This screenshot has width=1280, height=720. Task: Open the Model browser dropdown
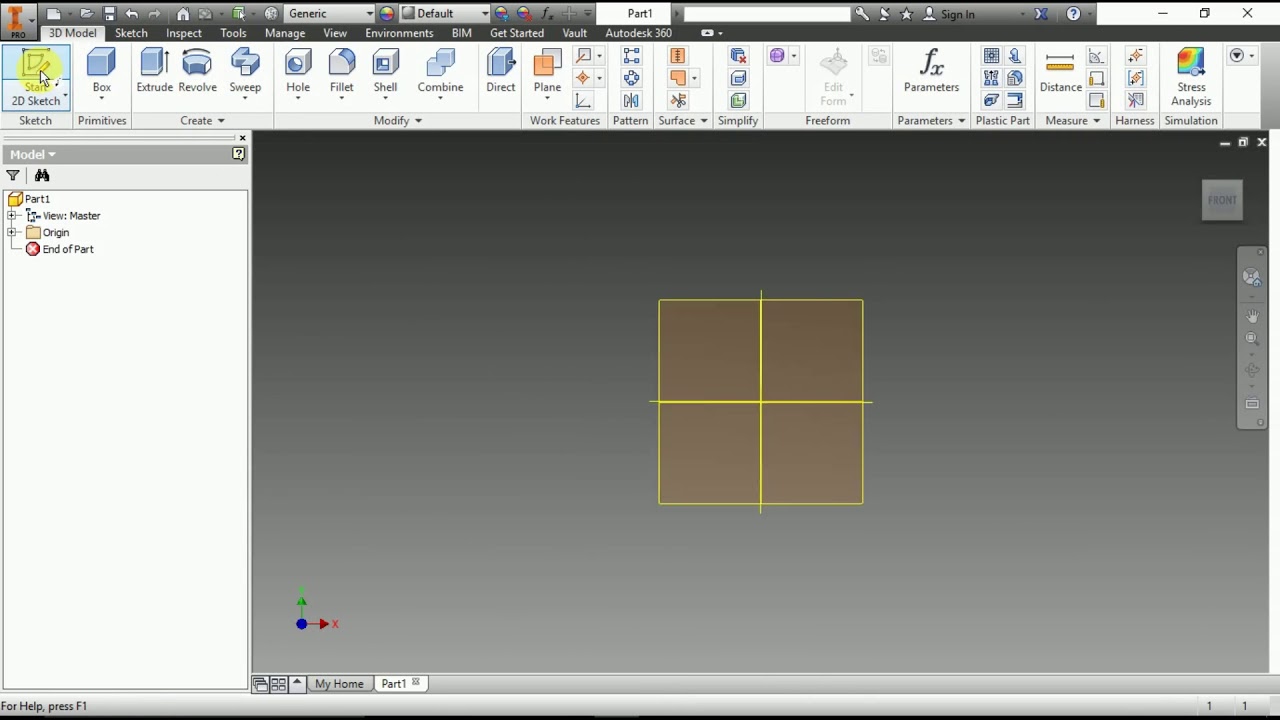(x=33, y=154)
